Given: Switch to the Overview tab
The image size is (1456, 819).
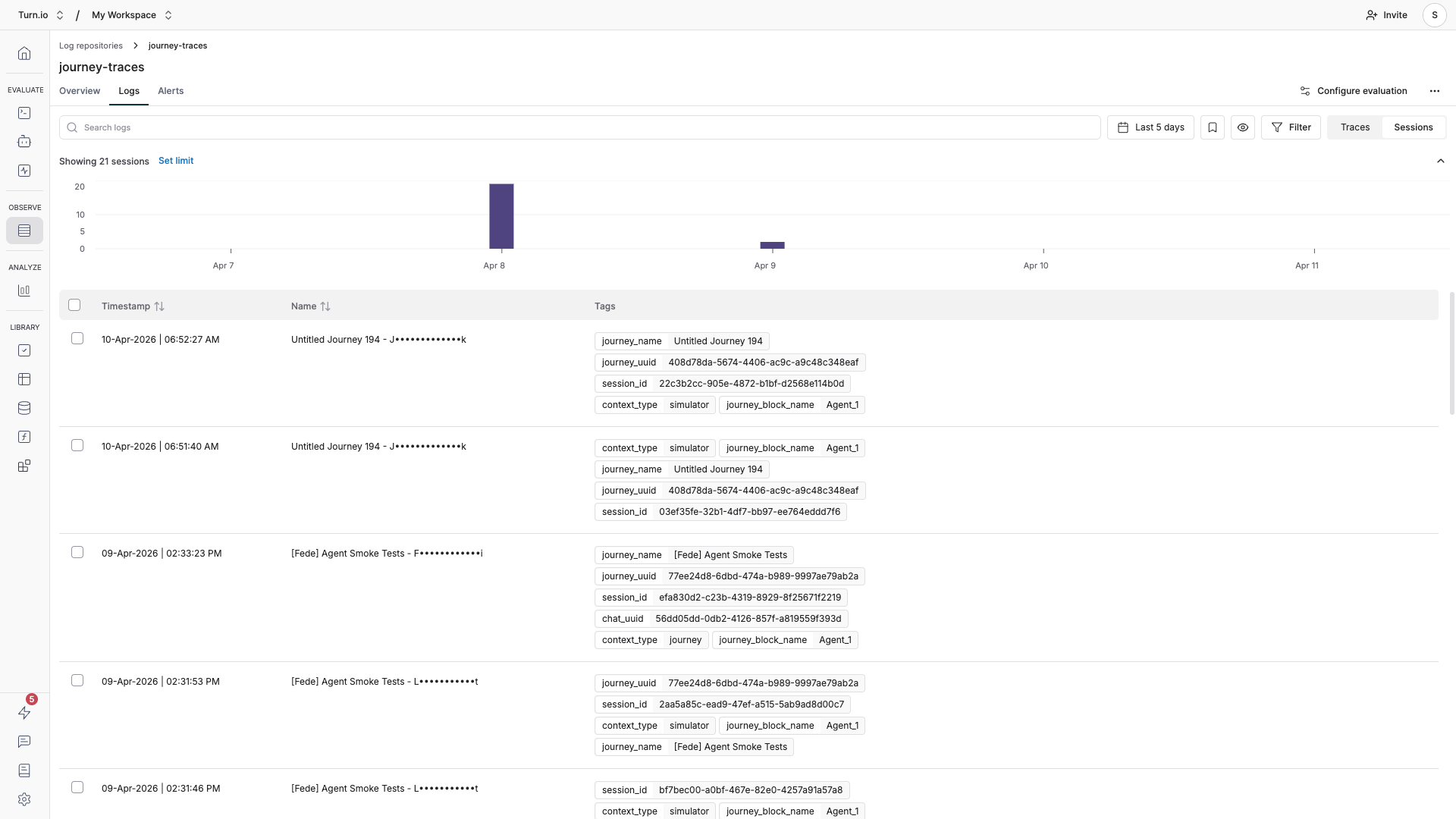Looking at the screenshot, I should [x=80, y=91].
